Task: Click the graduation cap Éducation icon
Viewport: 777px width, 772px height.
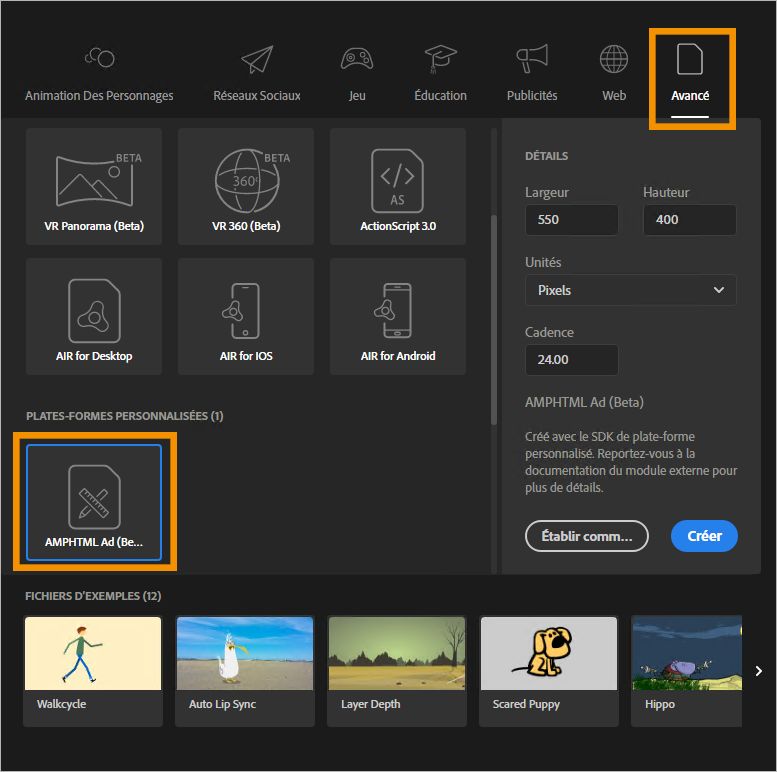Action: (440, 59)
